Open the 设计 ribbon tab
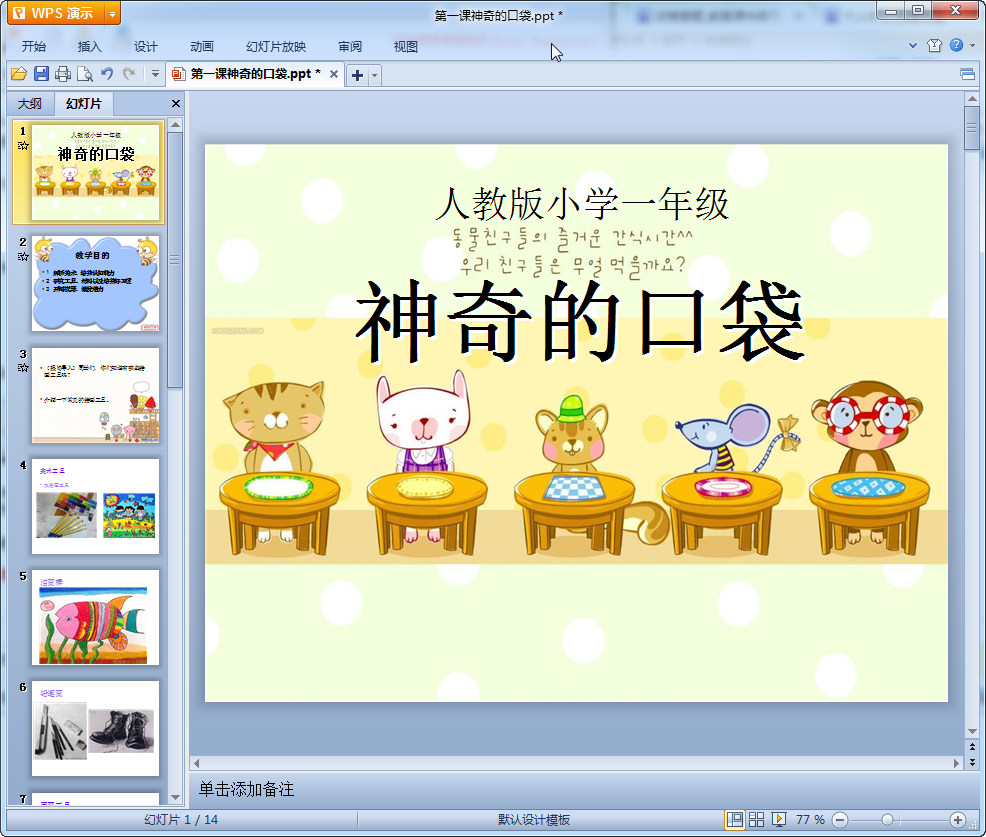 (145, 47)
